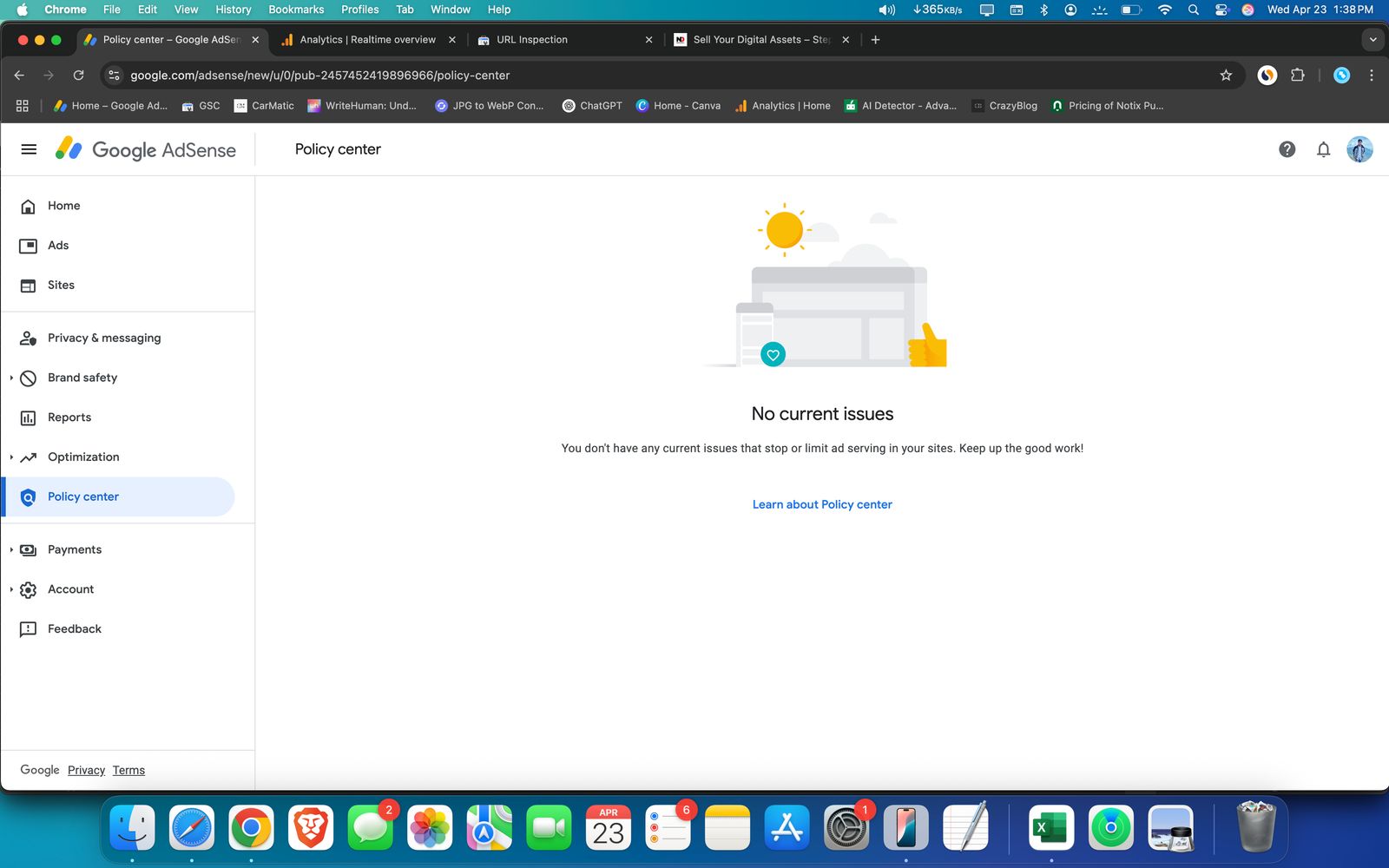Open the help question mark icon
Screen dimensions: 1389x868
coord(1287,149)
